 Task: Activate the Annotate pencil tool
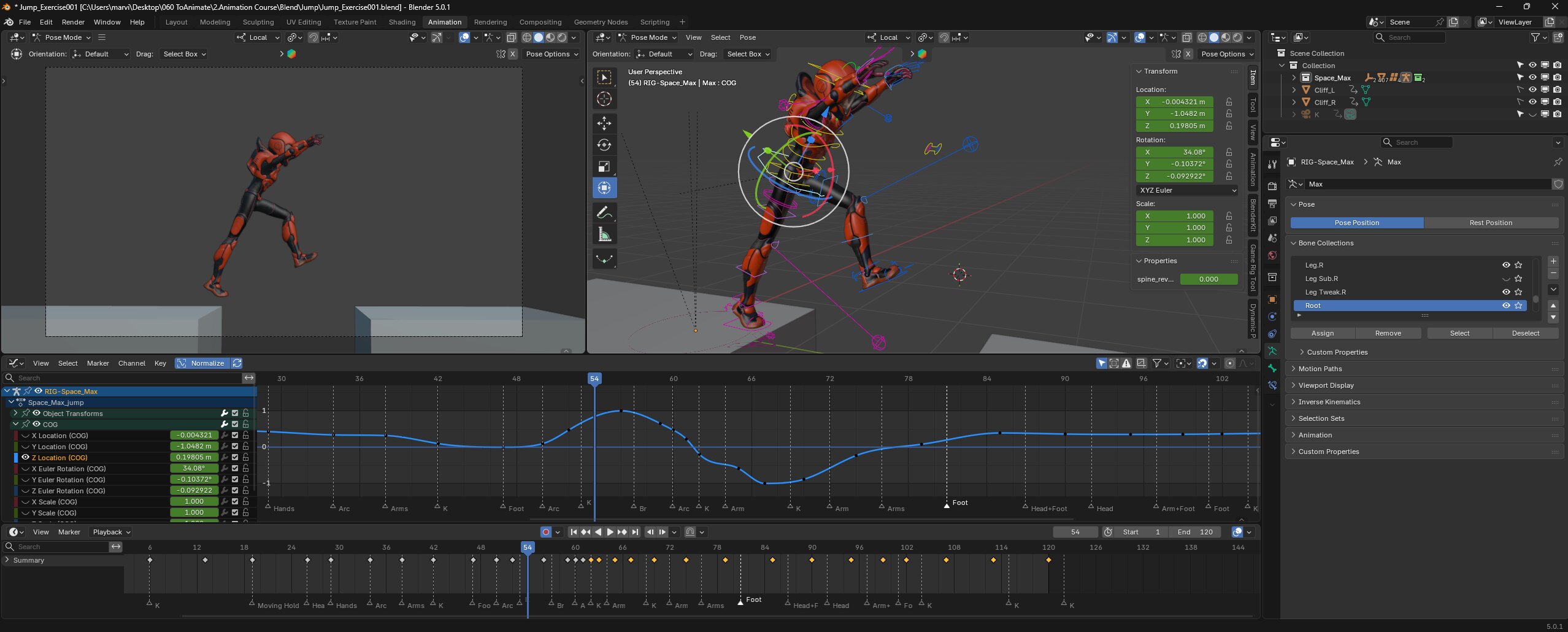[x=604, y=212]
